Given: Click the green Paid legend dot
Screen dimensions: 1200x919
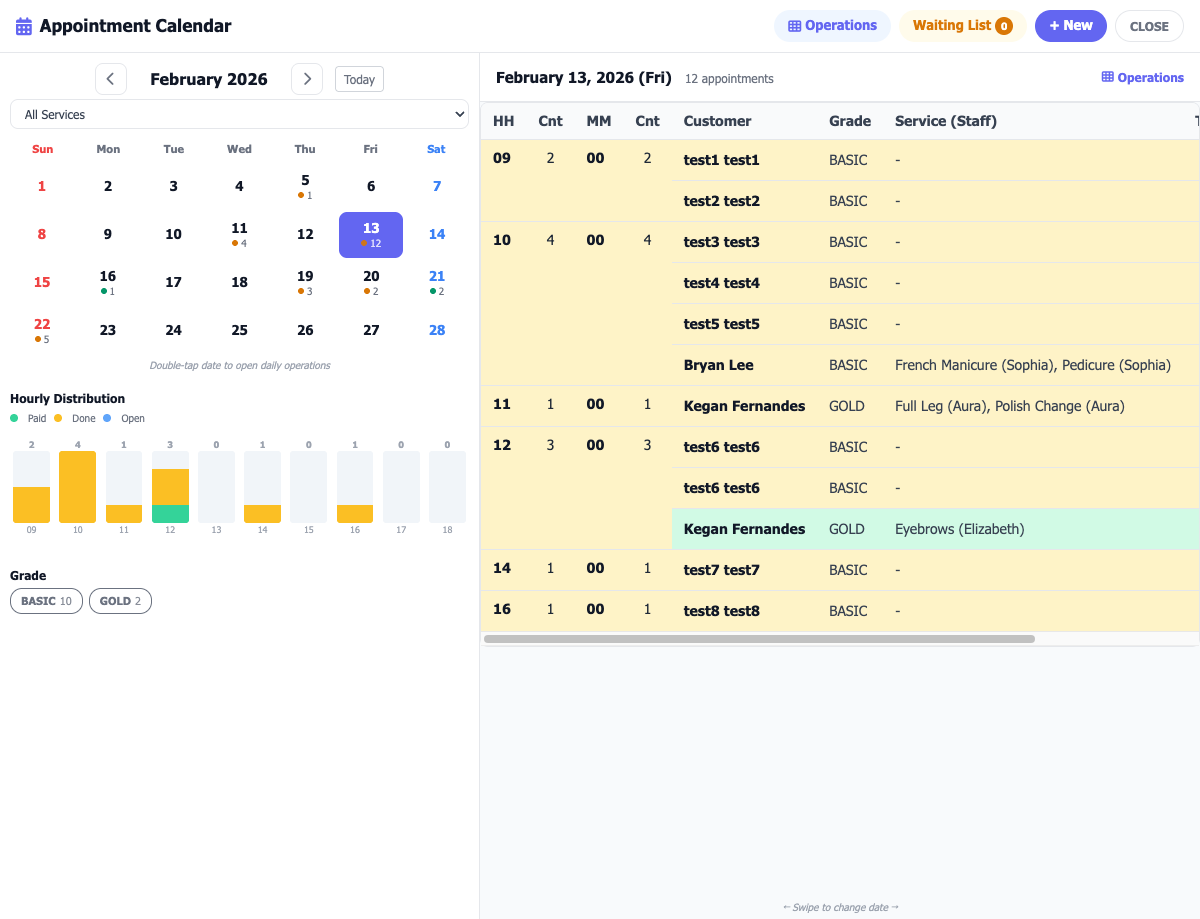Looking at the screenshot, I should click(15, 418).
